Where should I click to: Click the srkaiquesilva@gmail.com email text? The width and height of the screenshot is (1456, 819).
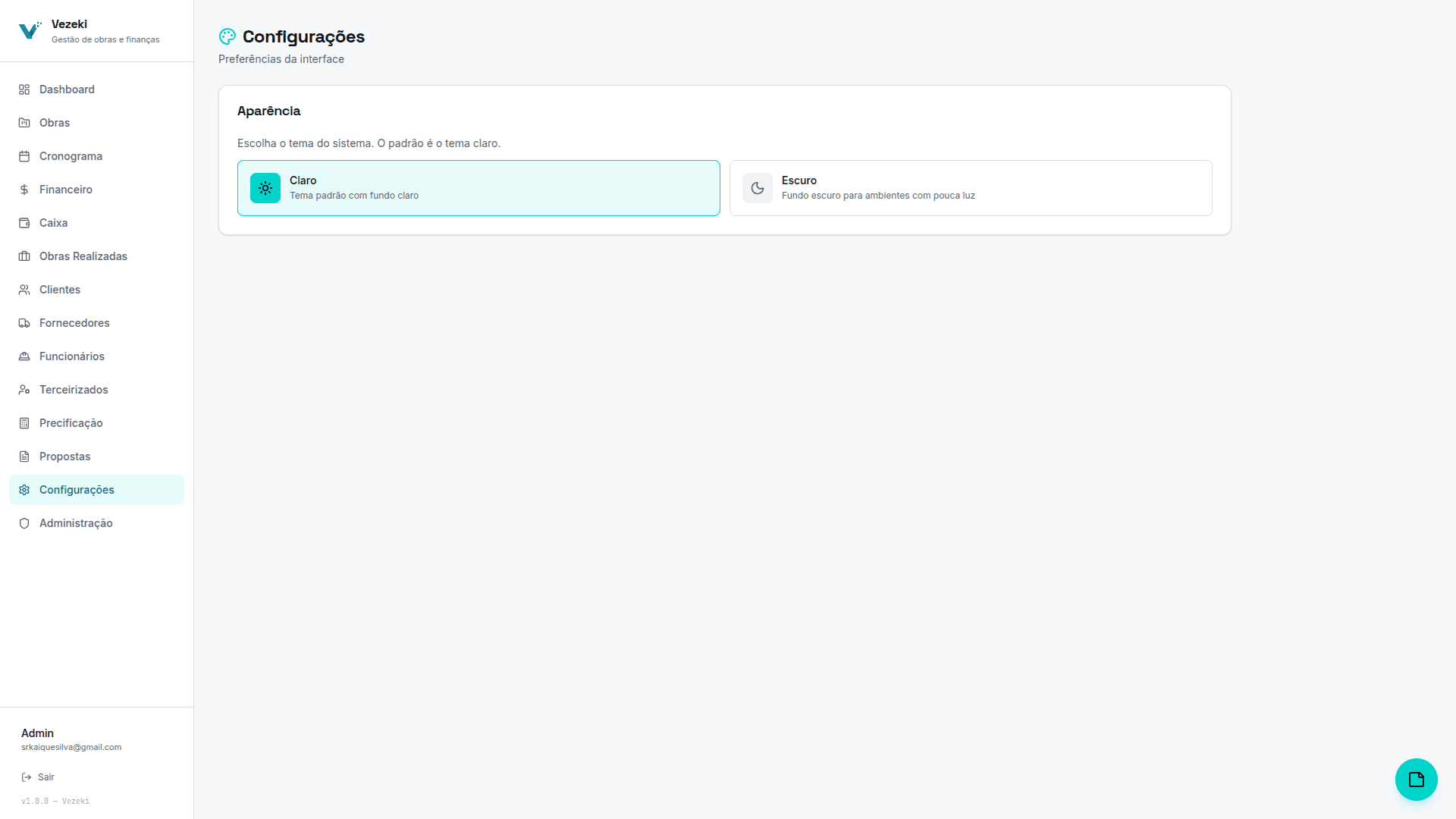71,748
